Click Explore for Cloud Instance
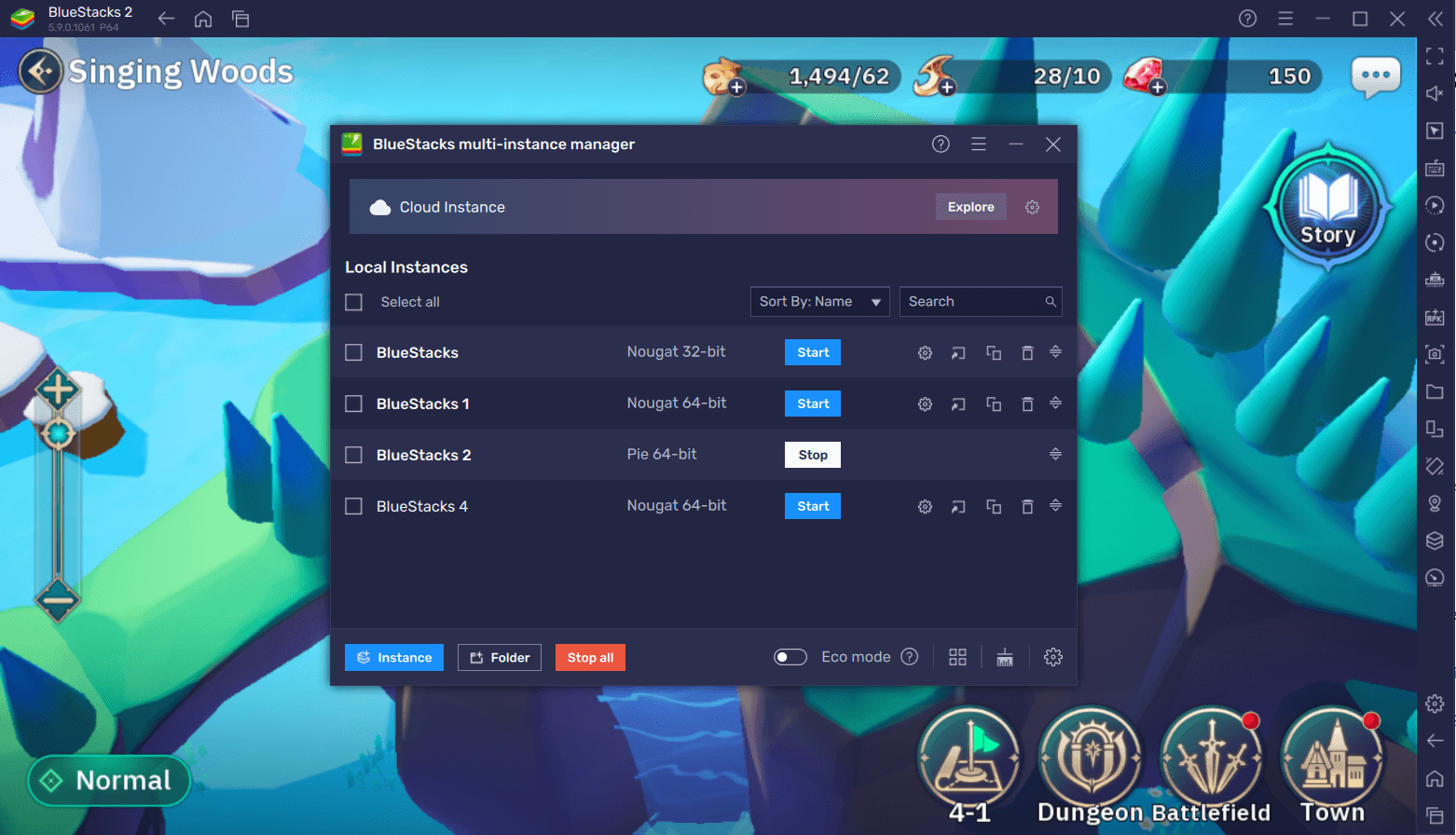 971,207
